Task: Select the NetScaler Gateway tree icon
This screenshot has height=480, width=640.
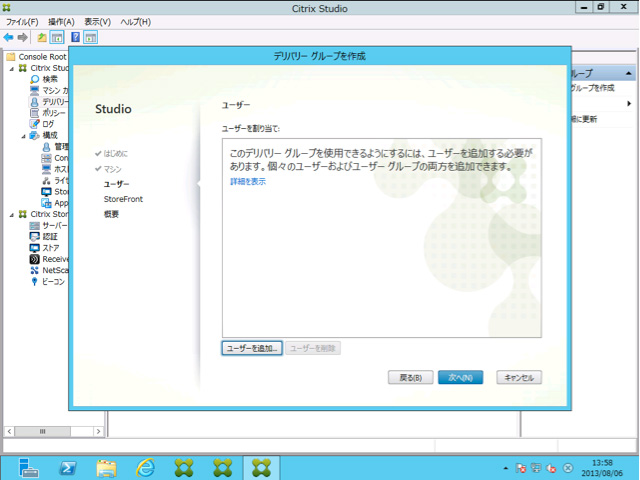Action: 35,270
